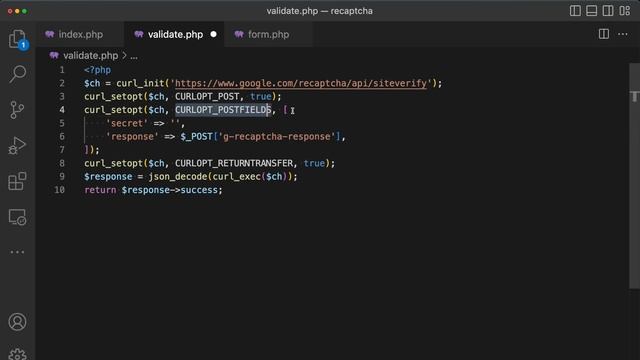Viewport: 640px width, 360px height.
Task: Toggle primary side bar layout icon
Action: pos(575,11)
